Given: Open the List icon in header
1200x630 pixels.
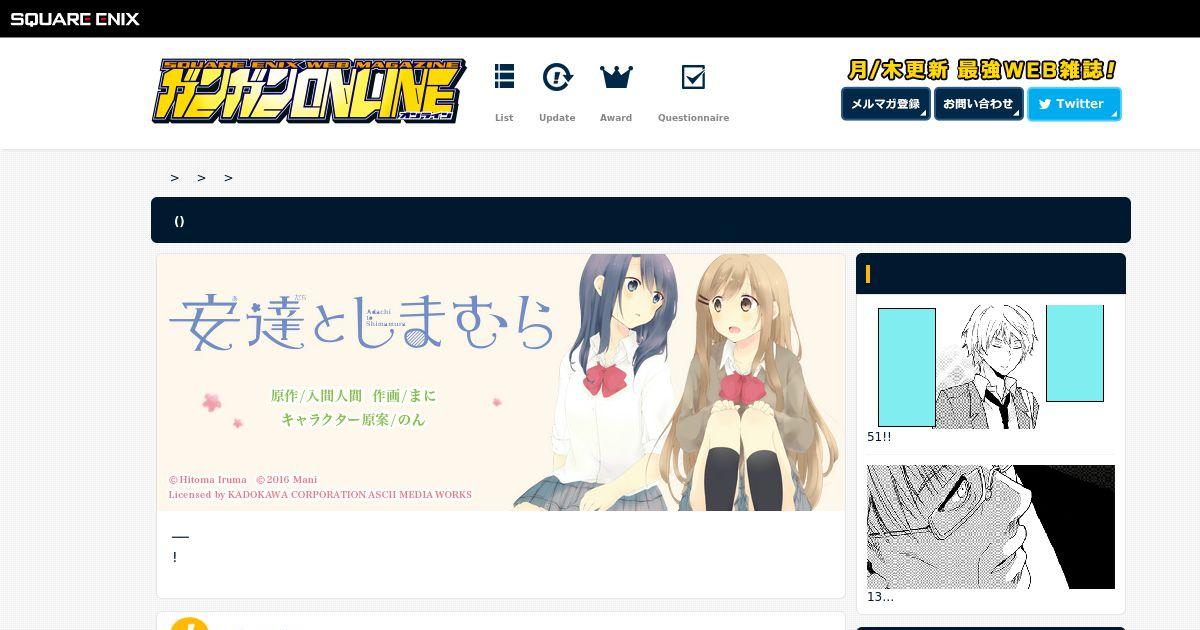Looking at the screenshot, I should point(504,77).
